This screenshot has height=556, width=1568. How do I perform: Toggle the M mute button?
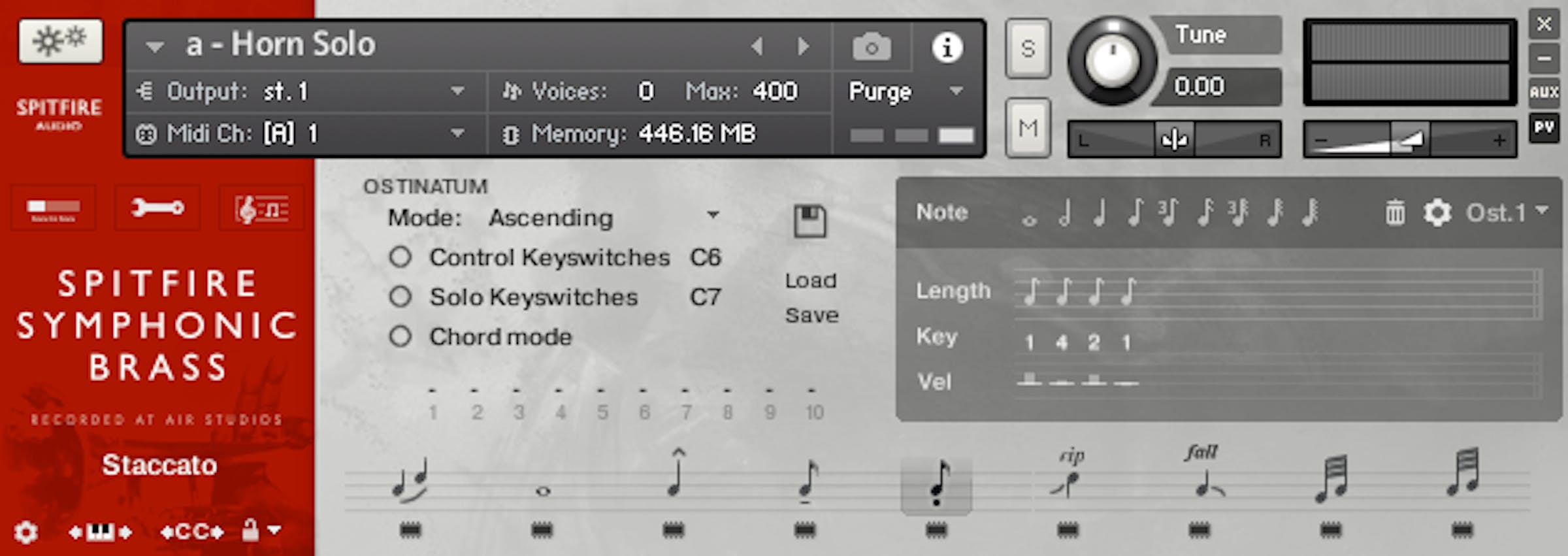point(1028,128)
